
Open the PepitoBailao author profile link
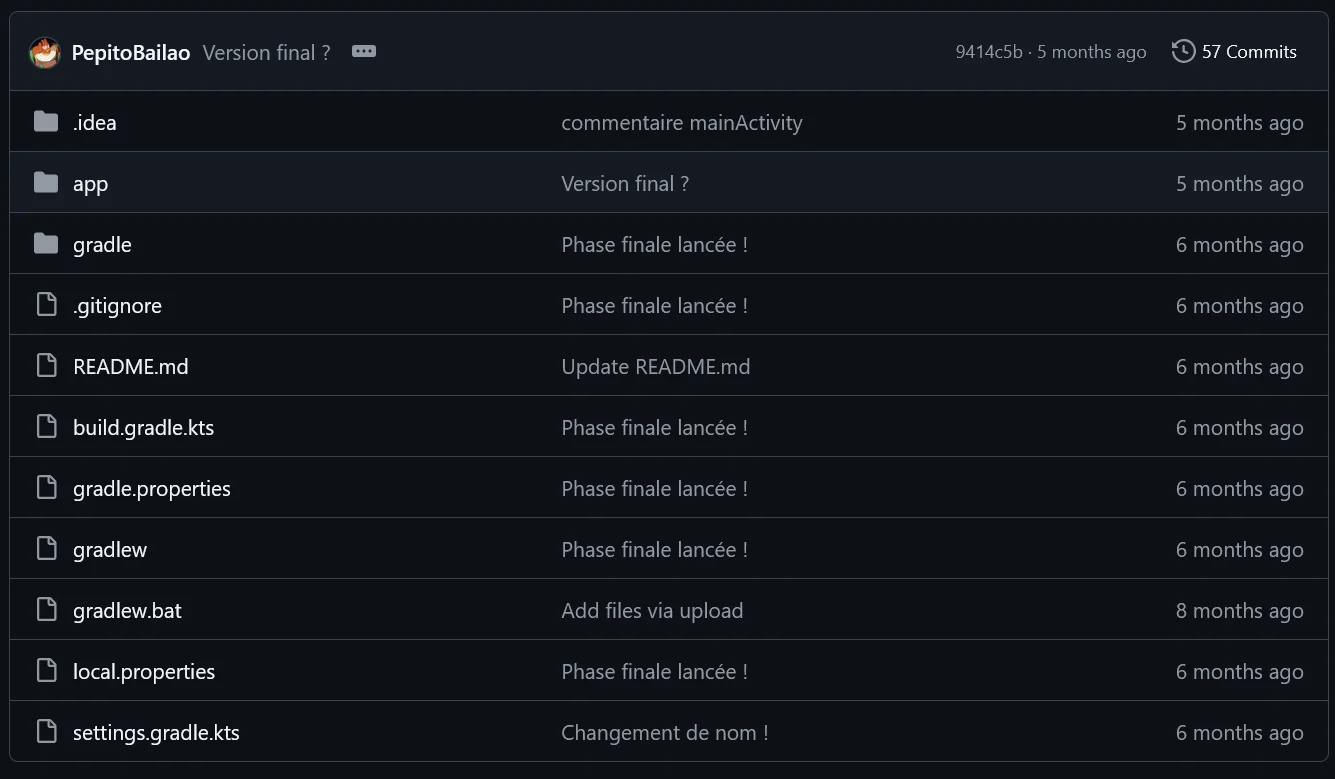(x=131, y=53)
